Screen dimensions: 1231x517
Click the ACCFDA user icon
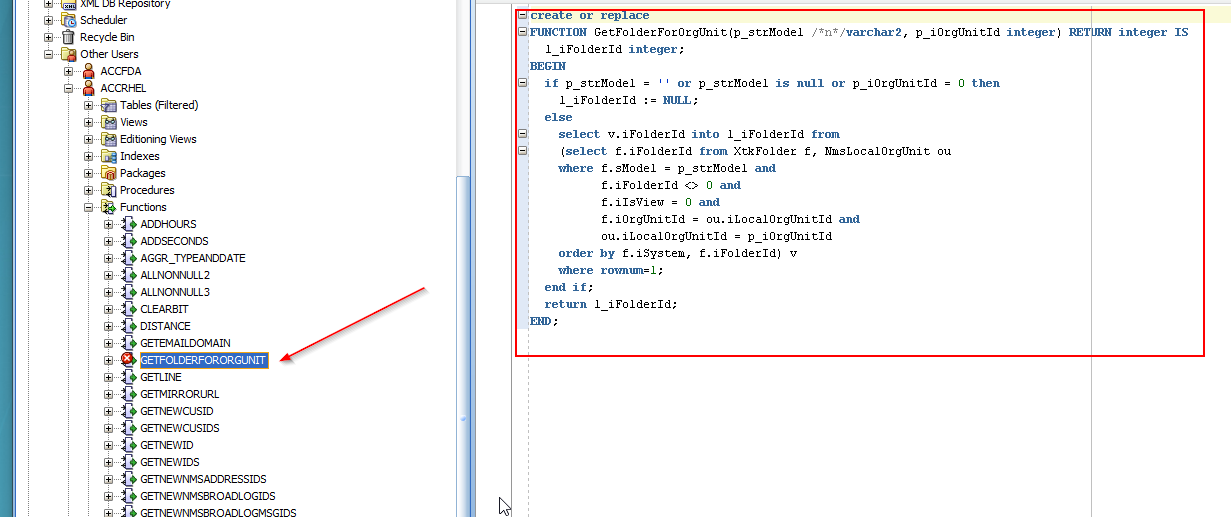[x=89, y=71]
